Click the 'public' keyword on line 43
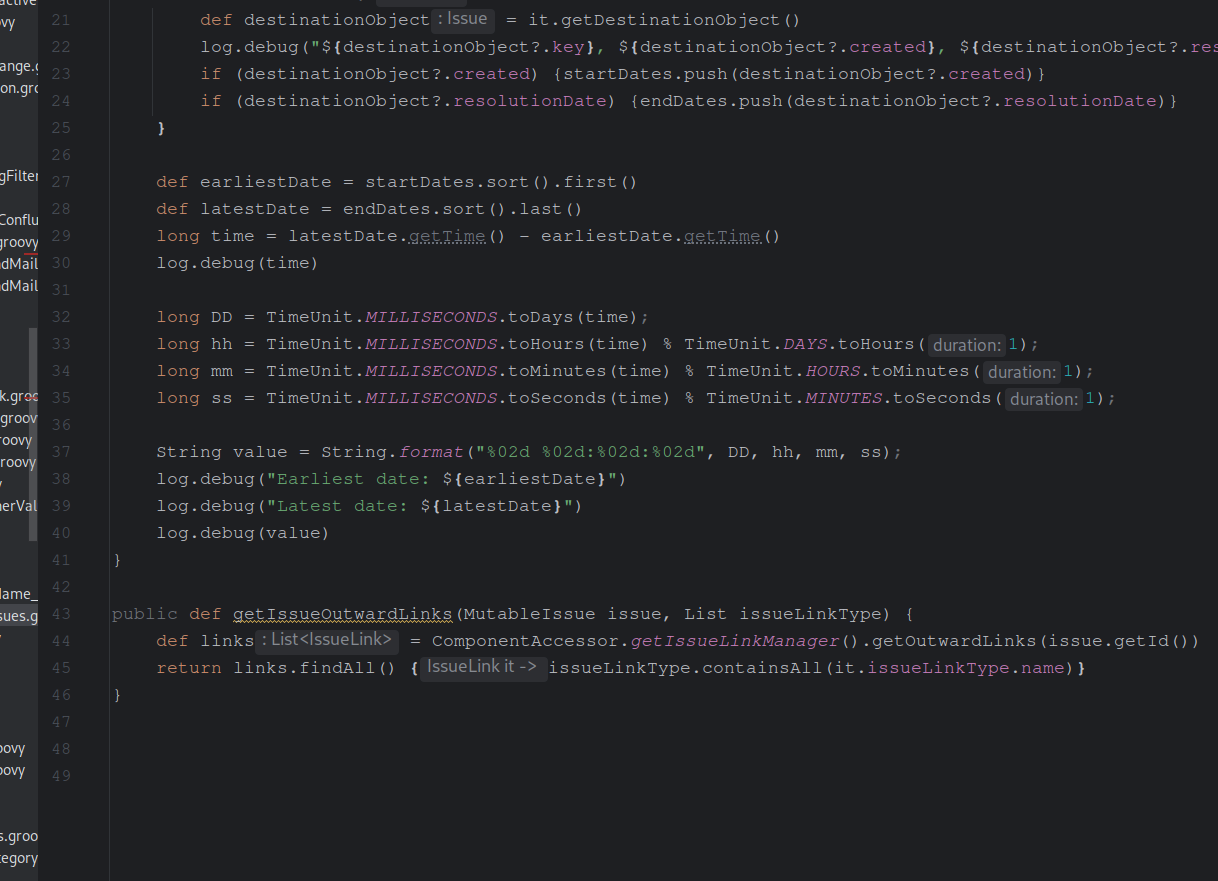The height and width of the screenshot is (881, 1218). point(145,614)
